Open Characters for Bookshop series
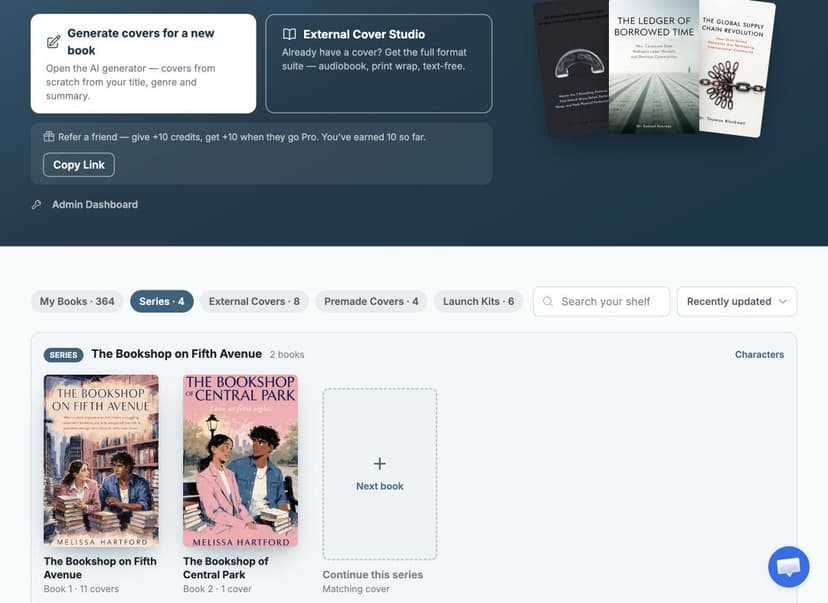The width and height of the screenshot is (828, 603). point(759,354)
